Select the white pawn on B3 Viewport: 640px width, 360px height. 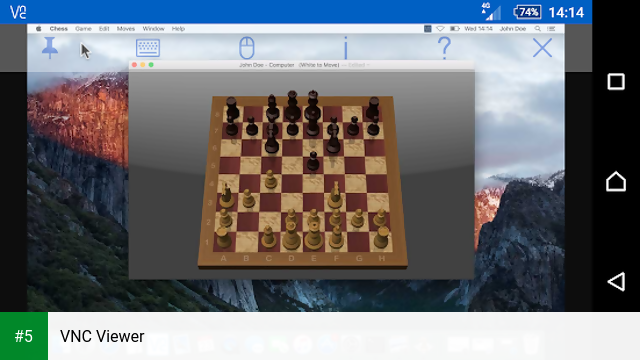tap(248, 198)
